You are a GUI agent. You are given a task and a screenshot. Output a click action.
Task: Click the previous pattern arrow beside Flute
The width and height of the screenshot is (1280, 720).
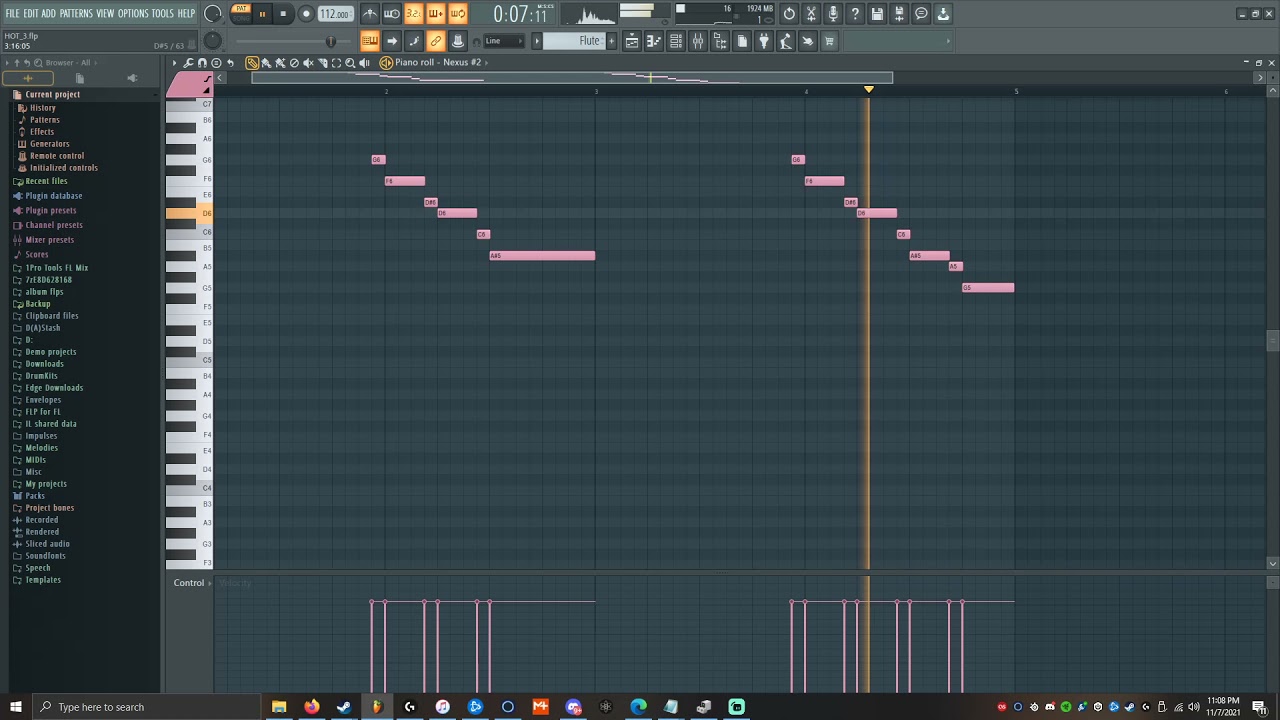pyautogui.click(x=536, y=41)
